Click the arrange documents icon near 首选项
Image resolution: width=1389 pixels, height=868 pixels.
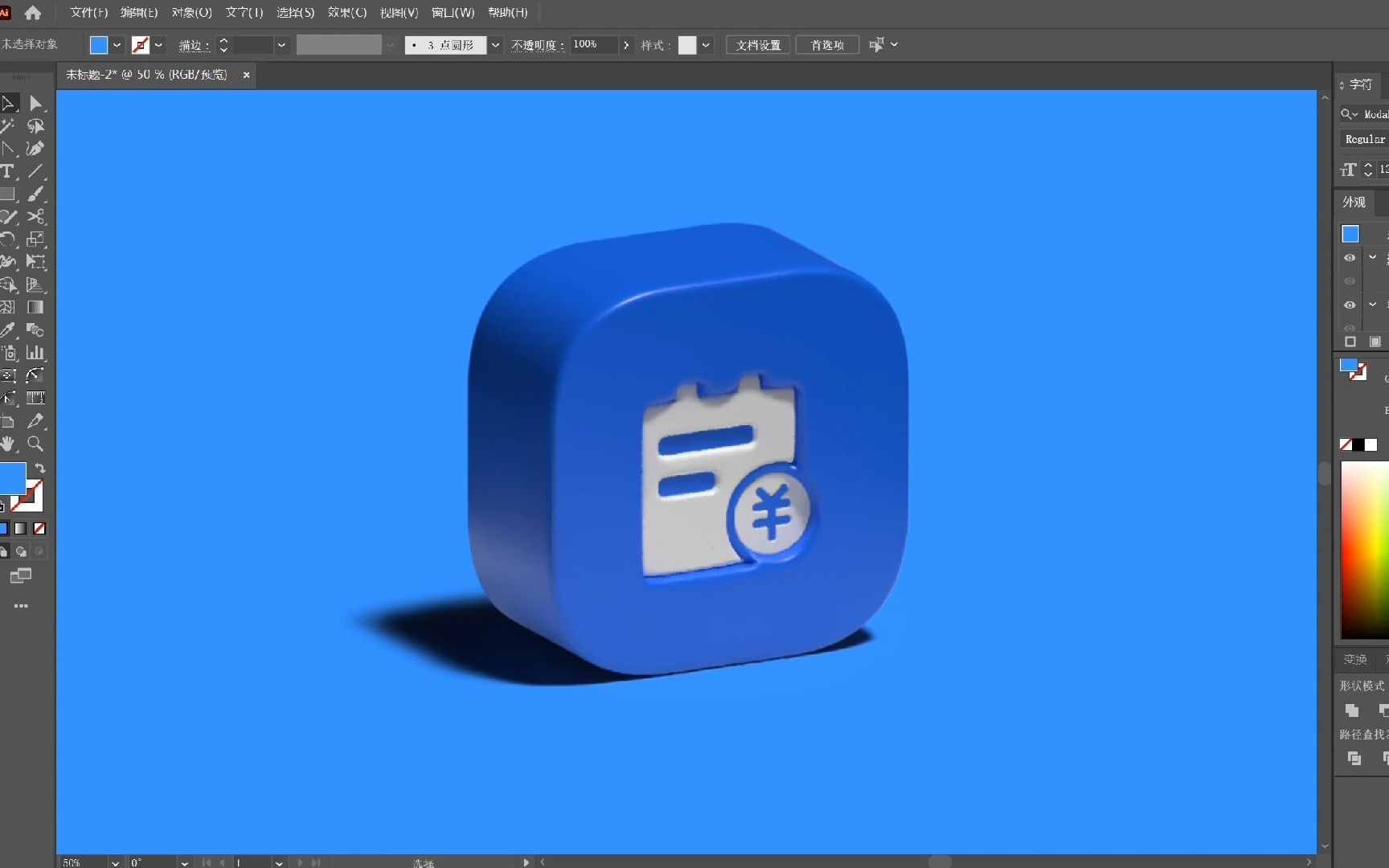(877, 45)
